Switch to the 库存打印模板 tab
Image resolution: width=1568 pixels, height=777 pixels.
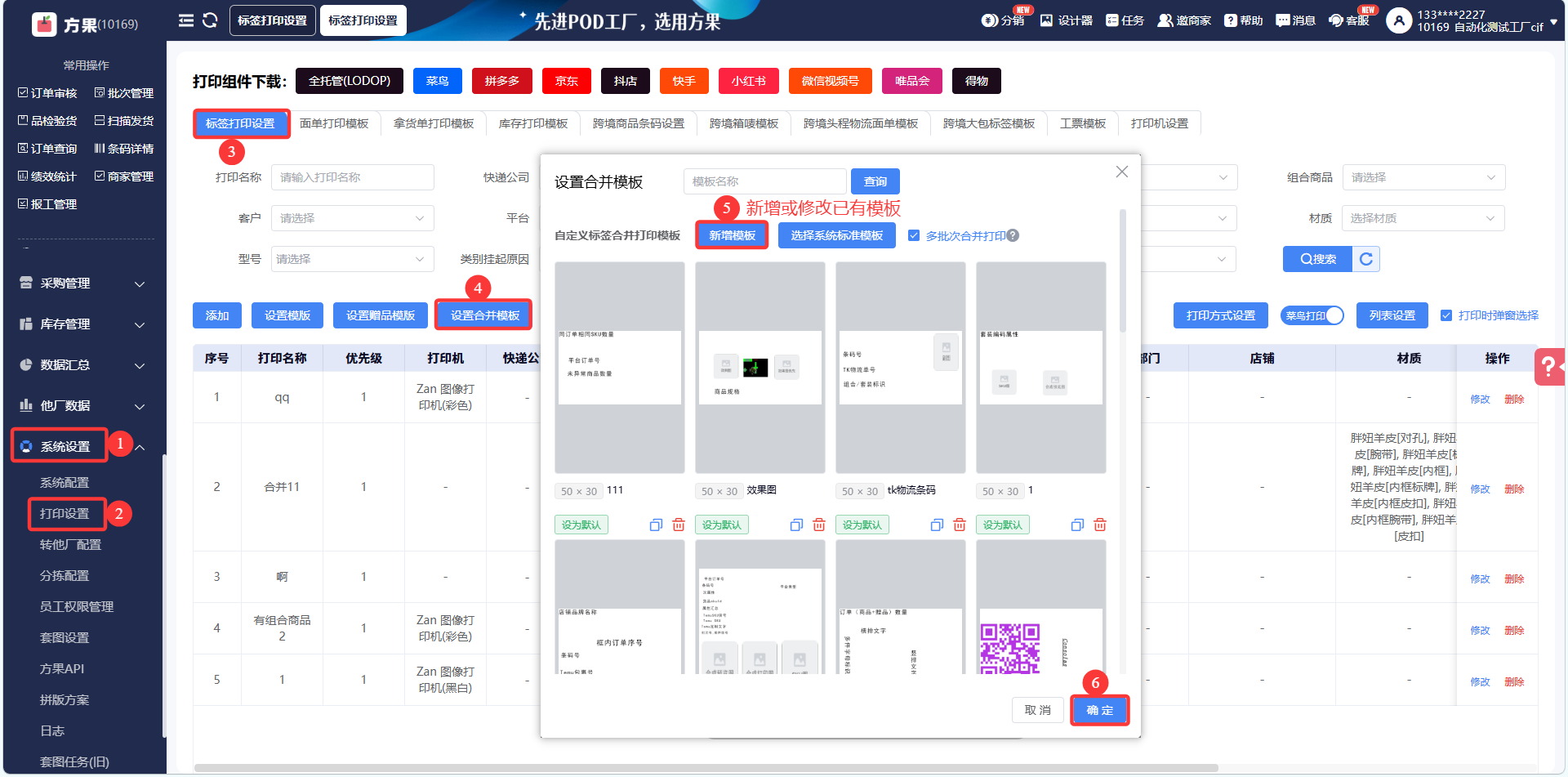pos(533,123)
